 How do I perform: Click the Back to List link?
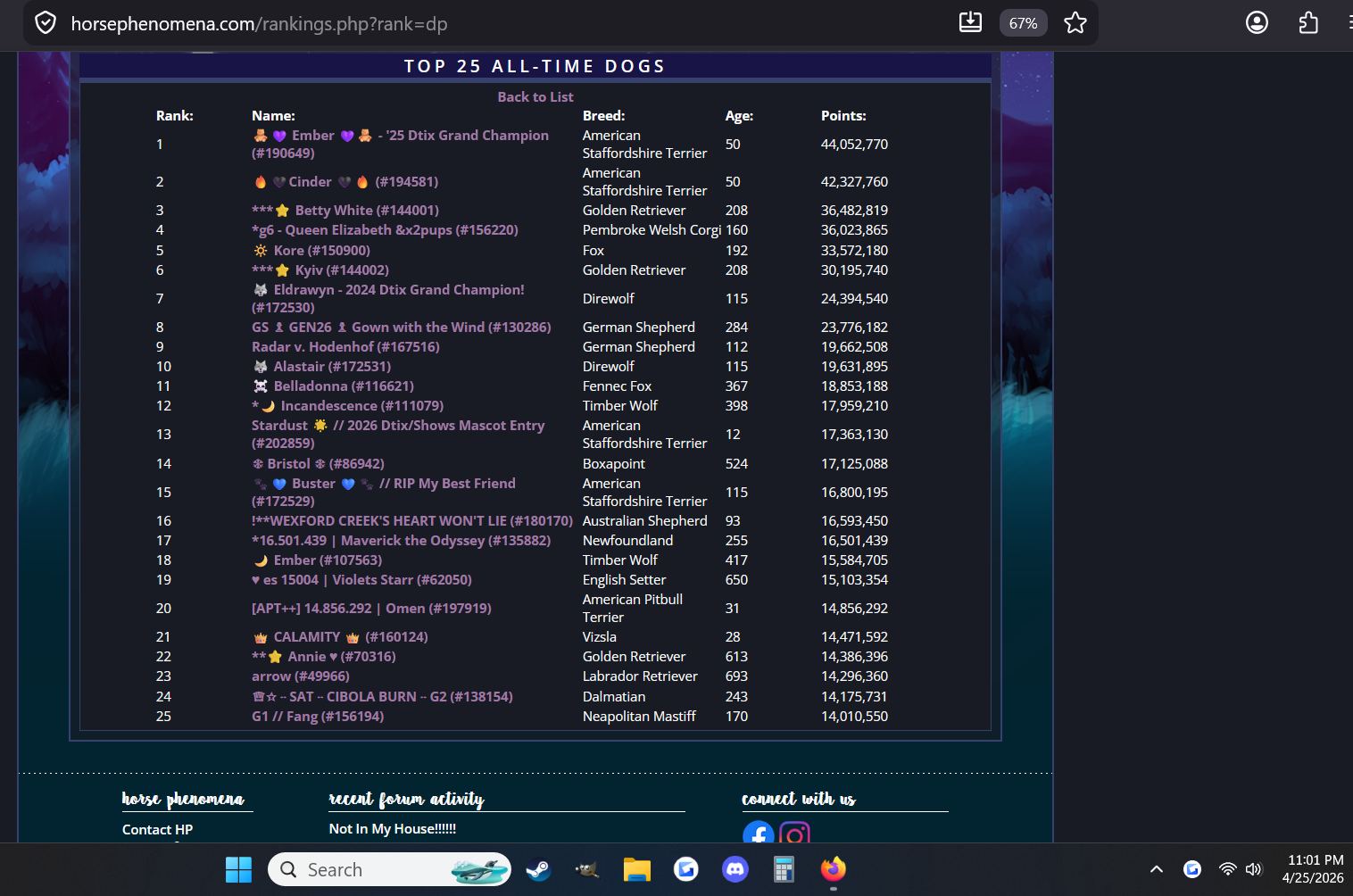535,96
